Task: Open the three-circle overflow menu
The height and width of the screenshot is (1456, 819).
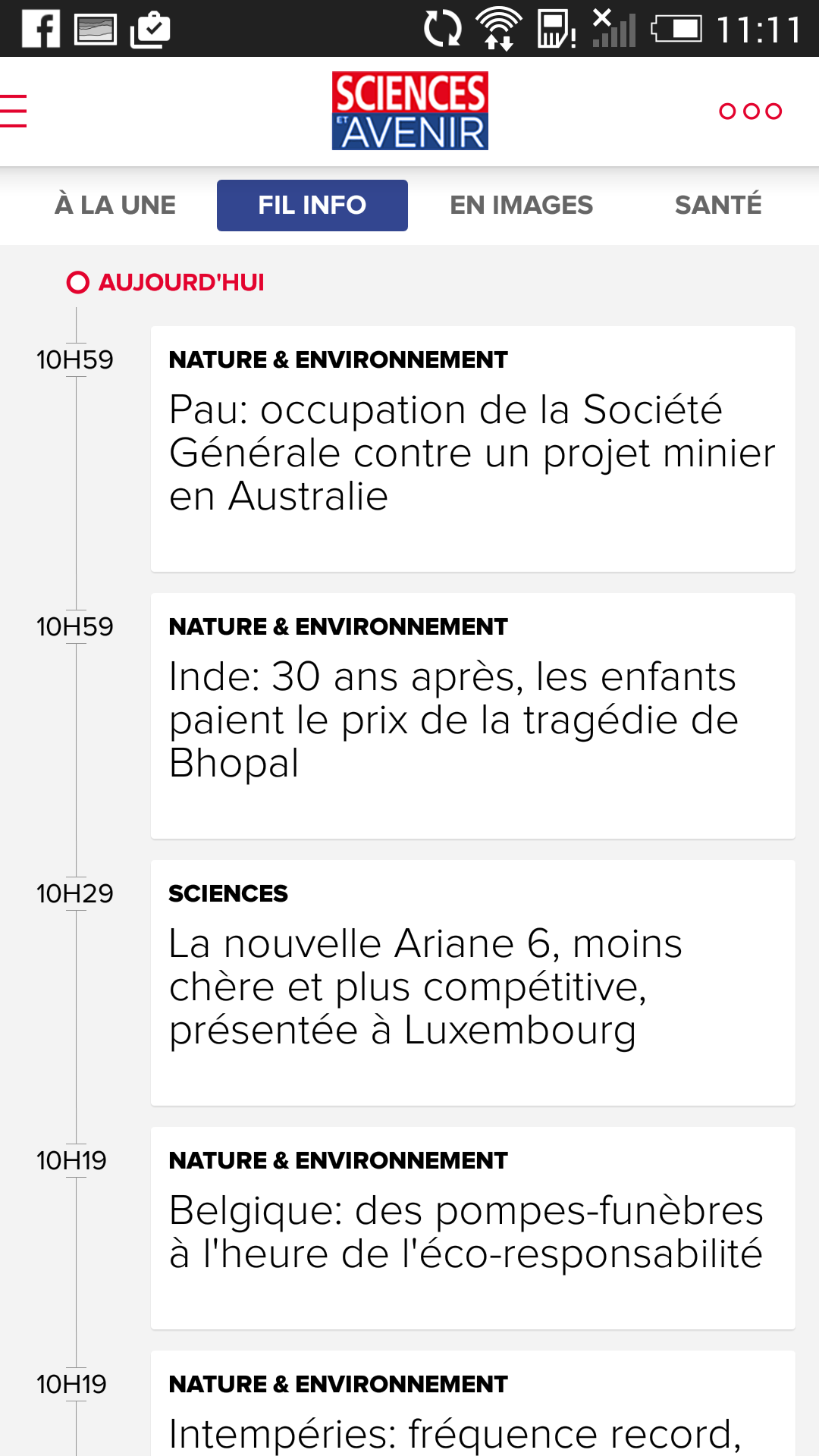Action: pyautogui.click(x=750, y=111)
